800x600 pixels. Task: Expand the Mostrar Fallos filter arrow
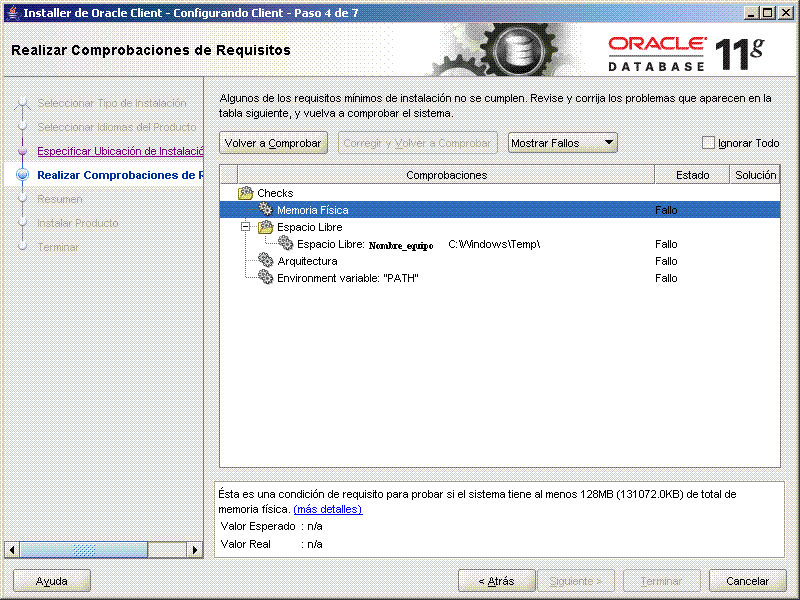(608, 142)
